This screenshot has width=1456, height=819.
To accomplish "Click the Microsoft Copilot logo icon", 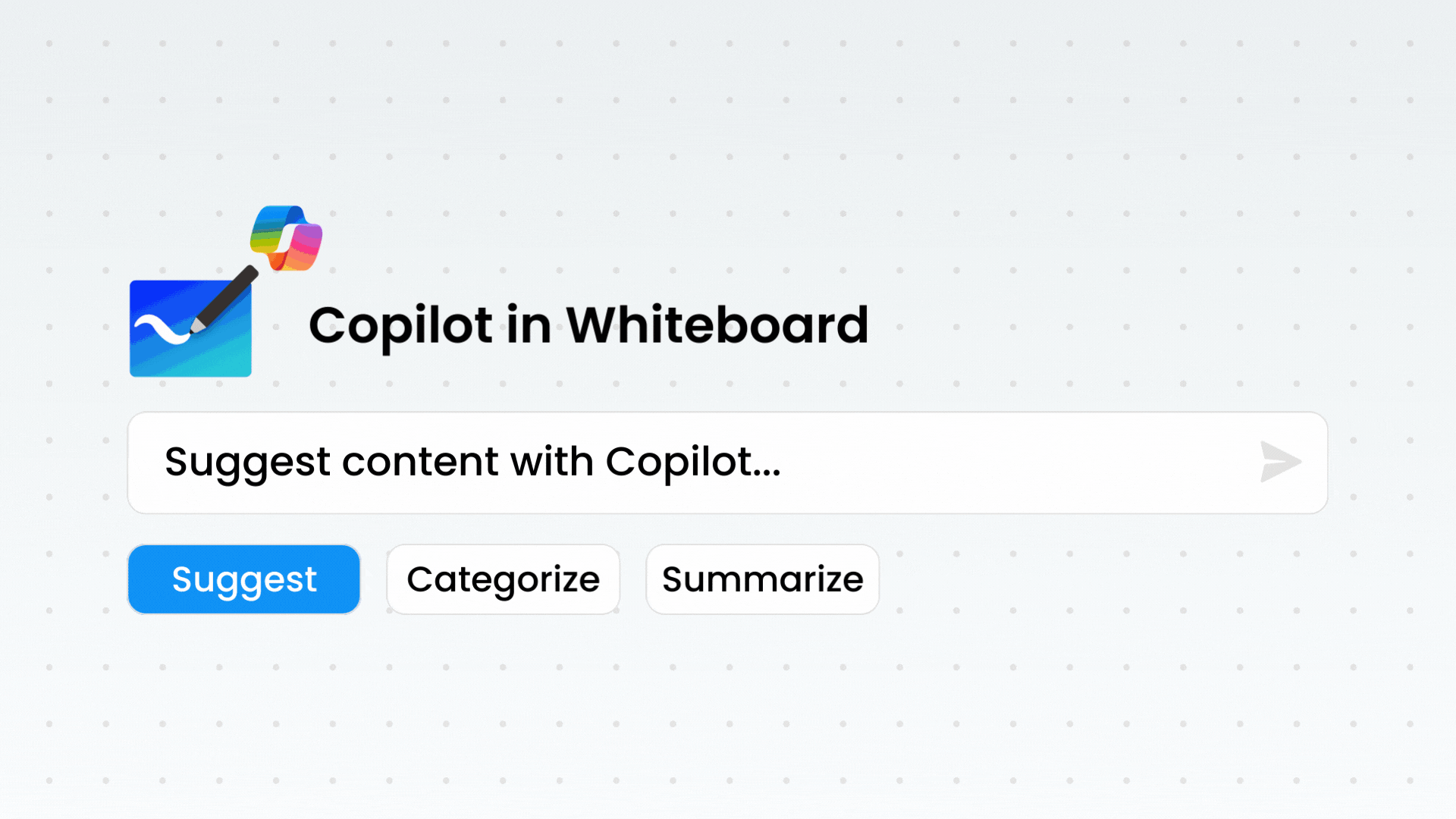I will [x=286, y=239].
